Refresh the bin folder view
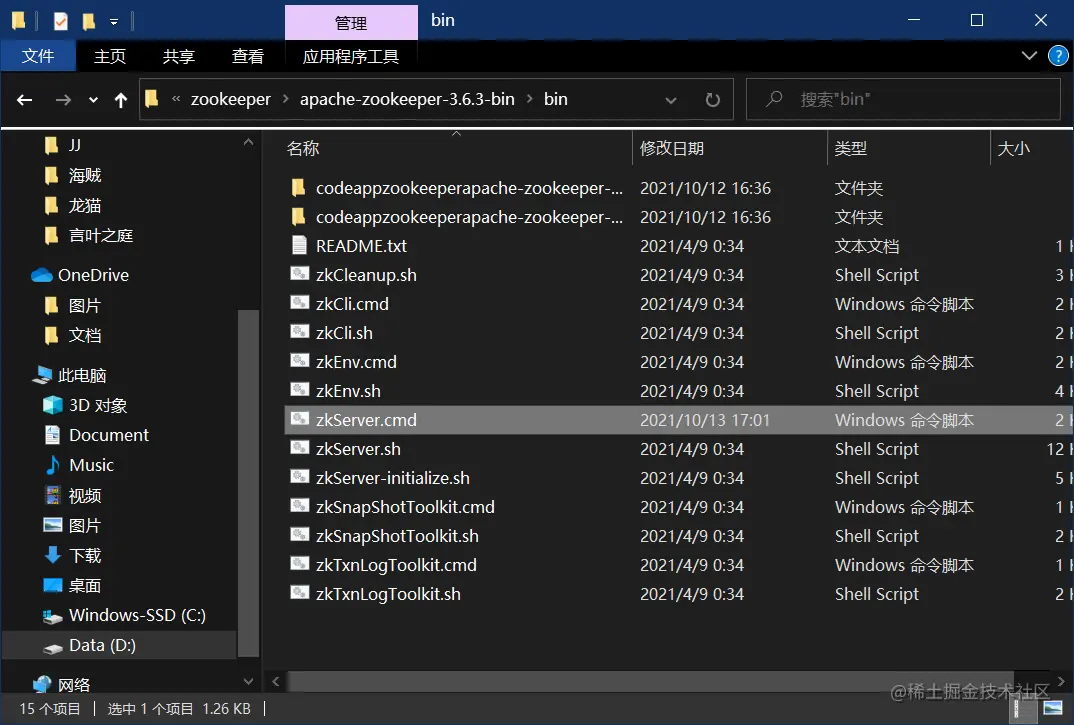The image size is (1074, 725). tap(712, 100)
